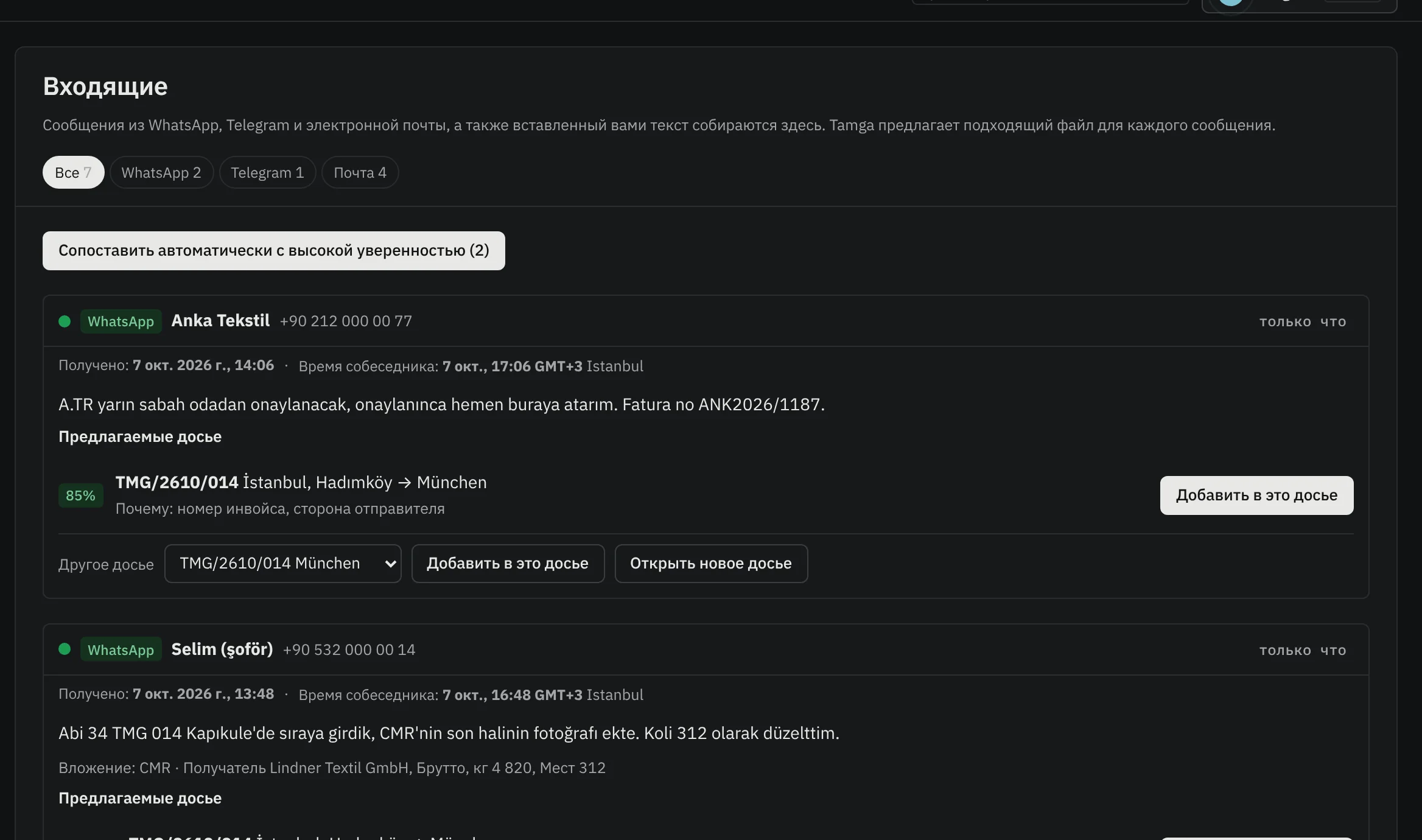Viewport: 1422px width, 840px height.
Task: Click phone number +90 532 000 00 14
Action: (349, 649)
